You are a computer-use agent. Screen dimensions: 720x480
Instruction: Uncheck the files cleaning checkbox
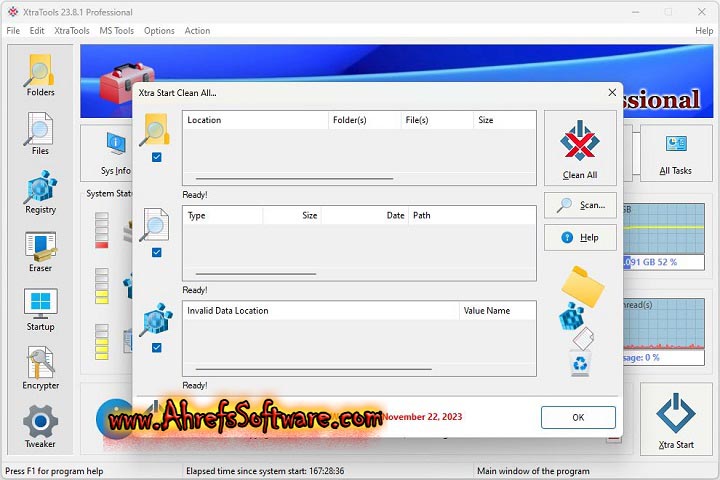tap(157, 252)
